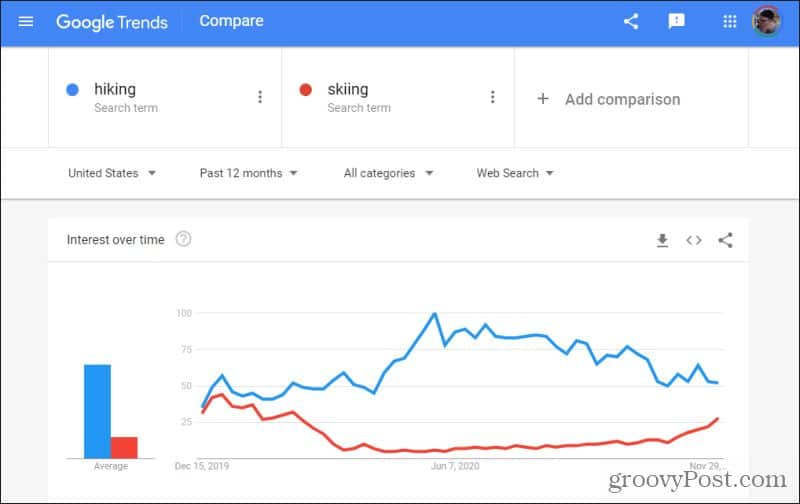The height and width of the screenshot is (504, 800).
Task: Share the Interest over time chart
Action: pos(726,240)
